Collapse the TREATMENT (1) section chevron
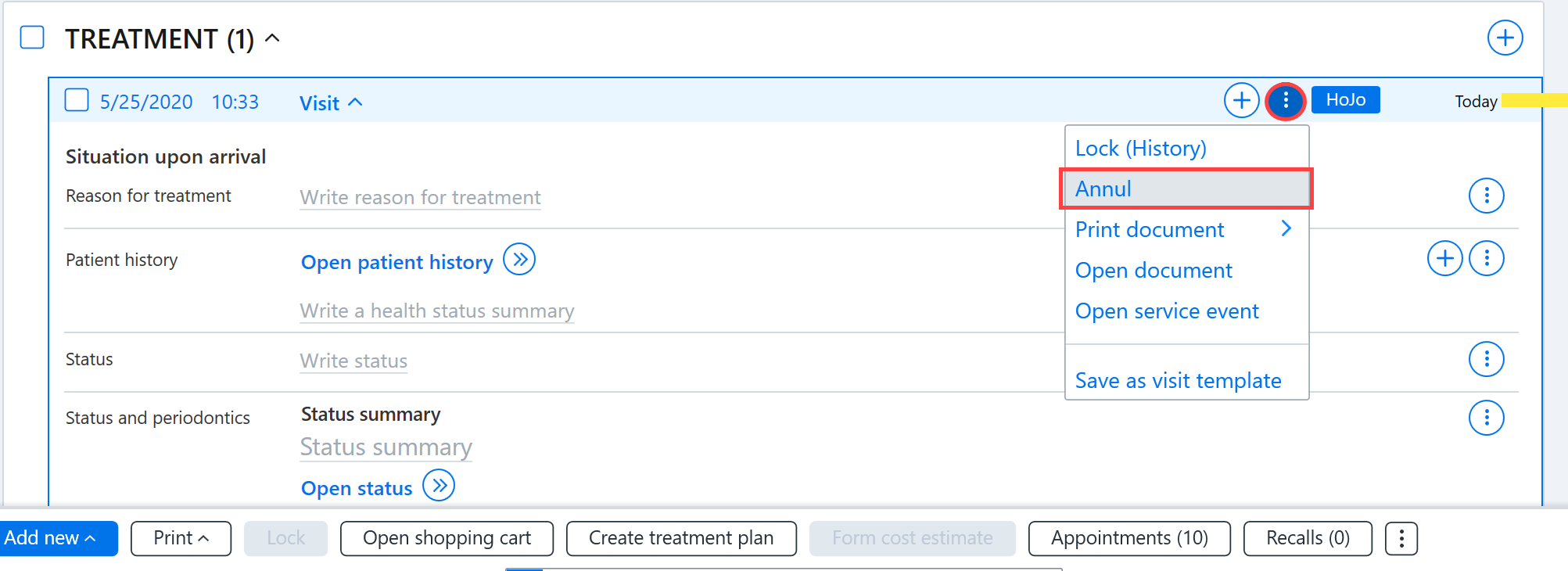1568x571 pixels. [272, 38]
